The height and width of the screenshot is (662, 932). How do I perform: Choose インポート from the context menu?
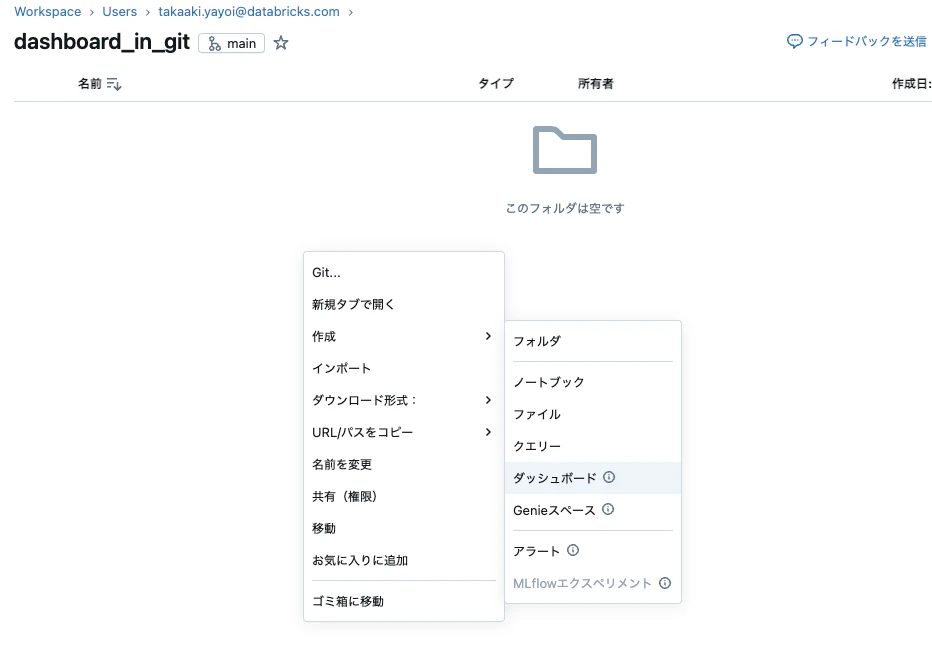(404, 368)
